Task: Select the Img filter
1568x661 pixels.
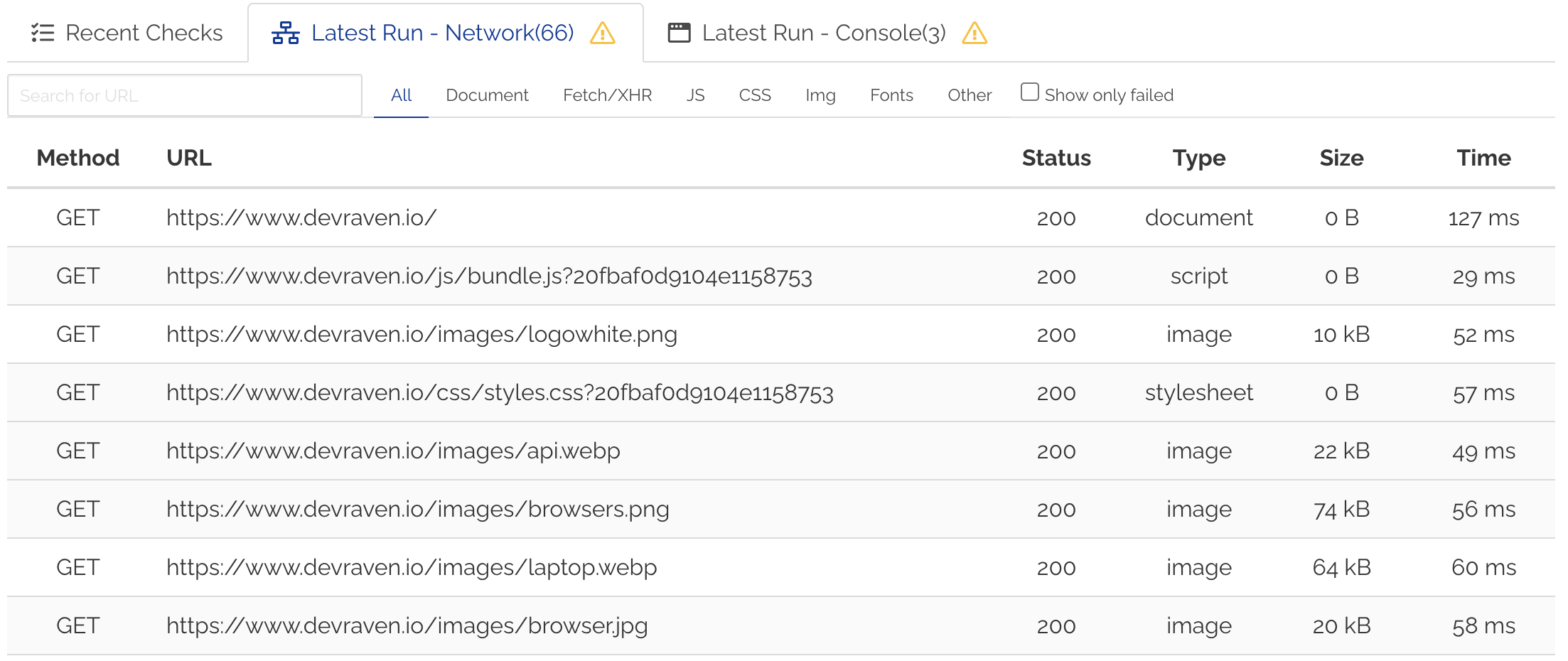Action: coord(820,95)
